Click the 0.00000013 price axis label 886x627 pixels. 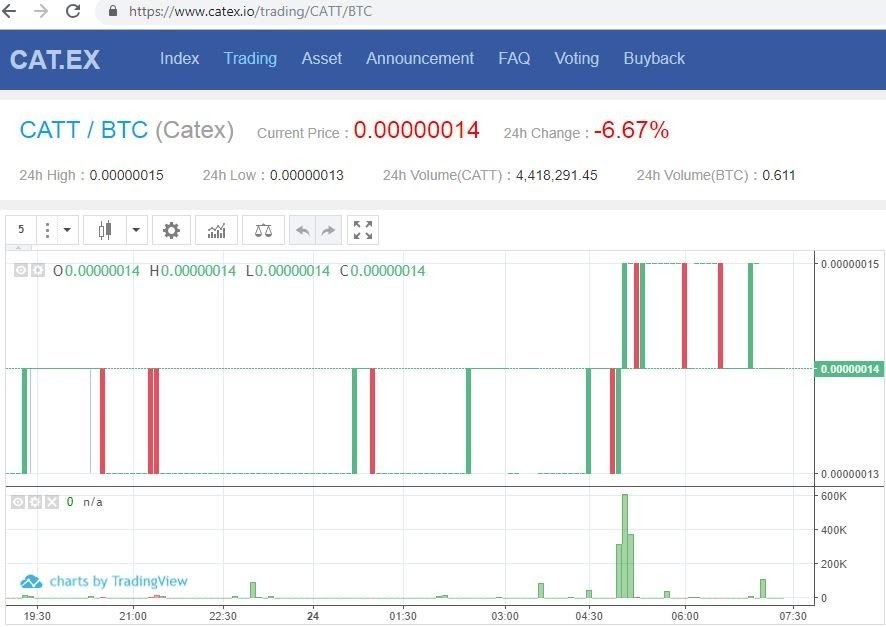coord(850,474)
